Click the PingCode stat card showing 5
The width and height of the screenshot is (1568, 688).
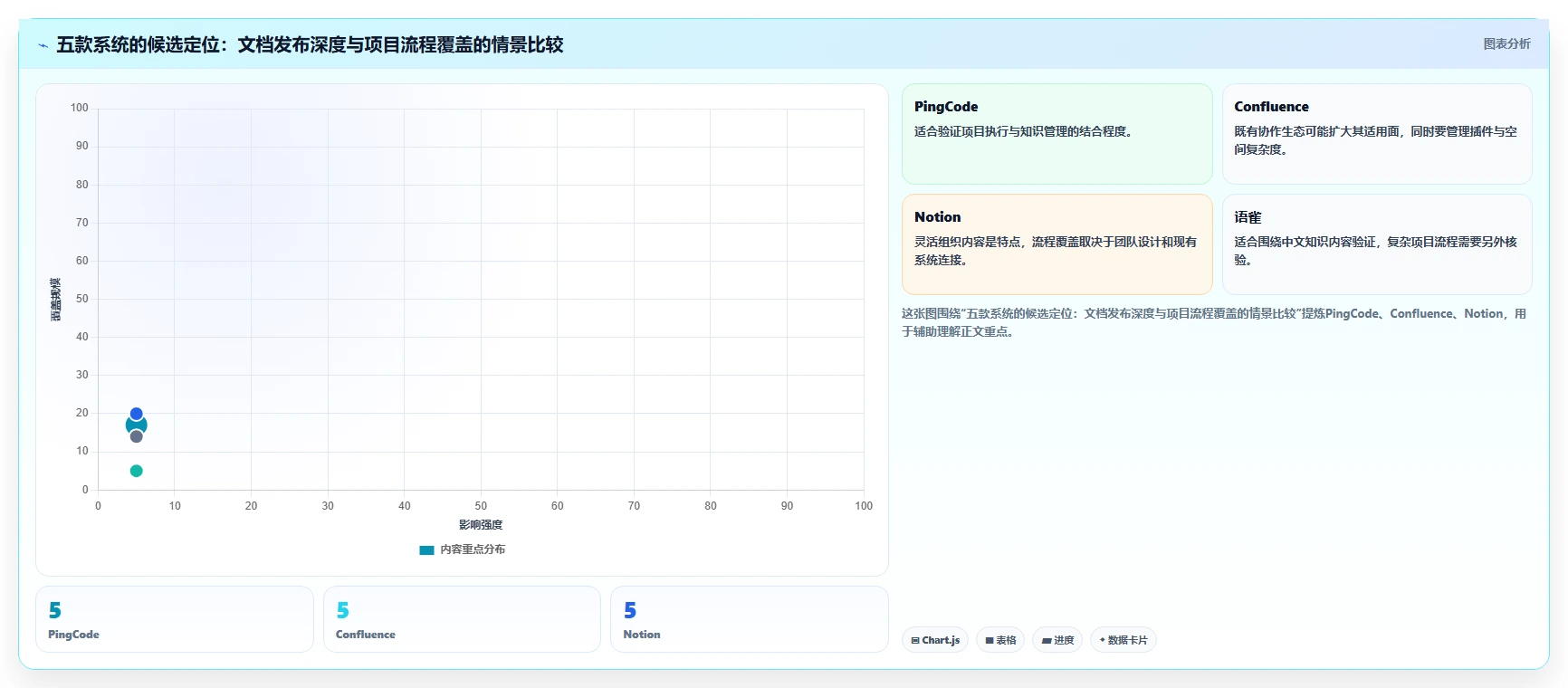(175, 619)
